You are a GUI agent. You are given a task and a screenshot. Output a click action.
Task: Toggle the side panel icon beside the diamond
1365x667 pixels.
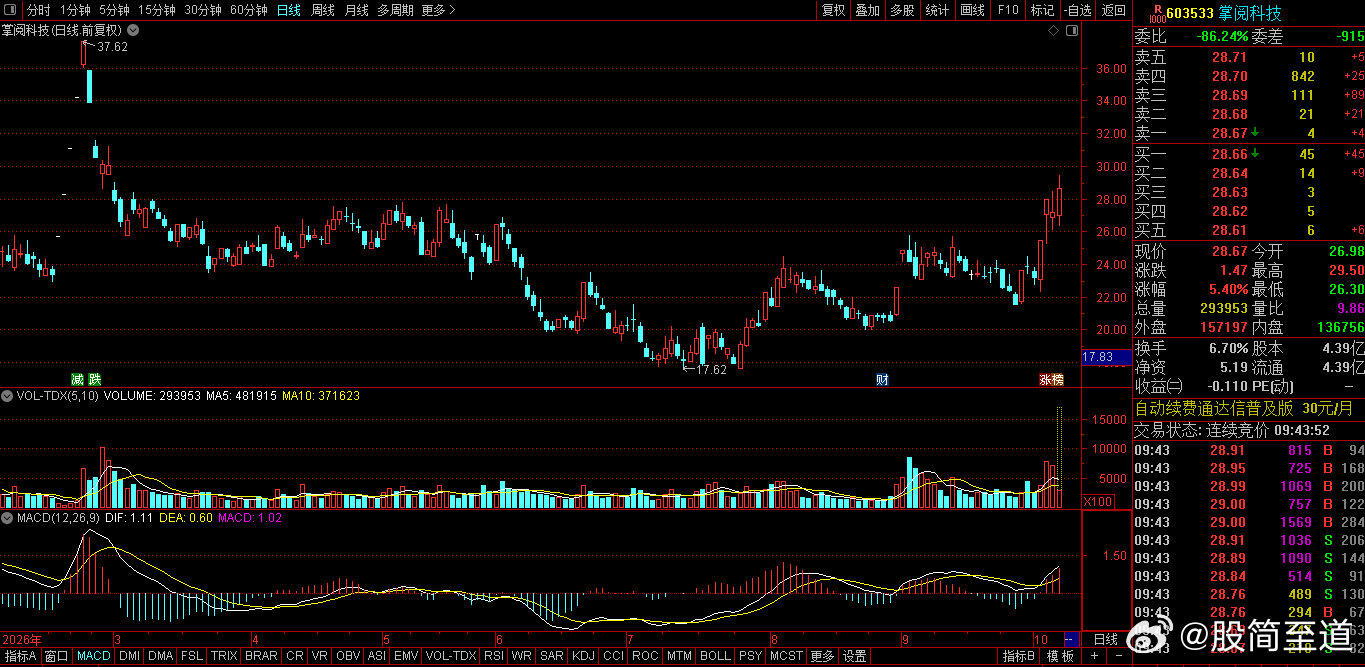(1071, 31)
